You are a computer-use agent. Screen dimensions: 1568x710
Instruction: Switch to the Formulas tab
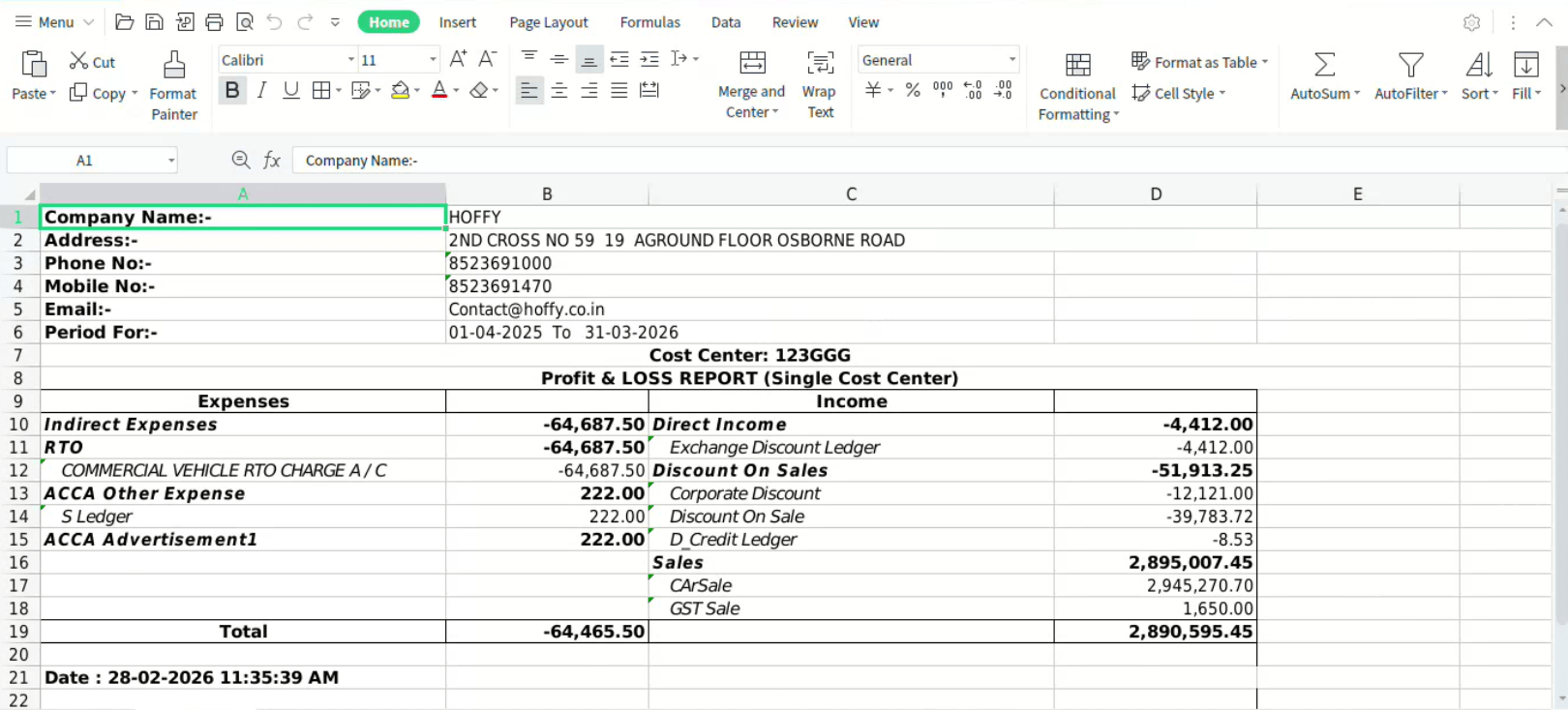click(x=650, y=21)
